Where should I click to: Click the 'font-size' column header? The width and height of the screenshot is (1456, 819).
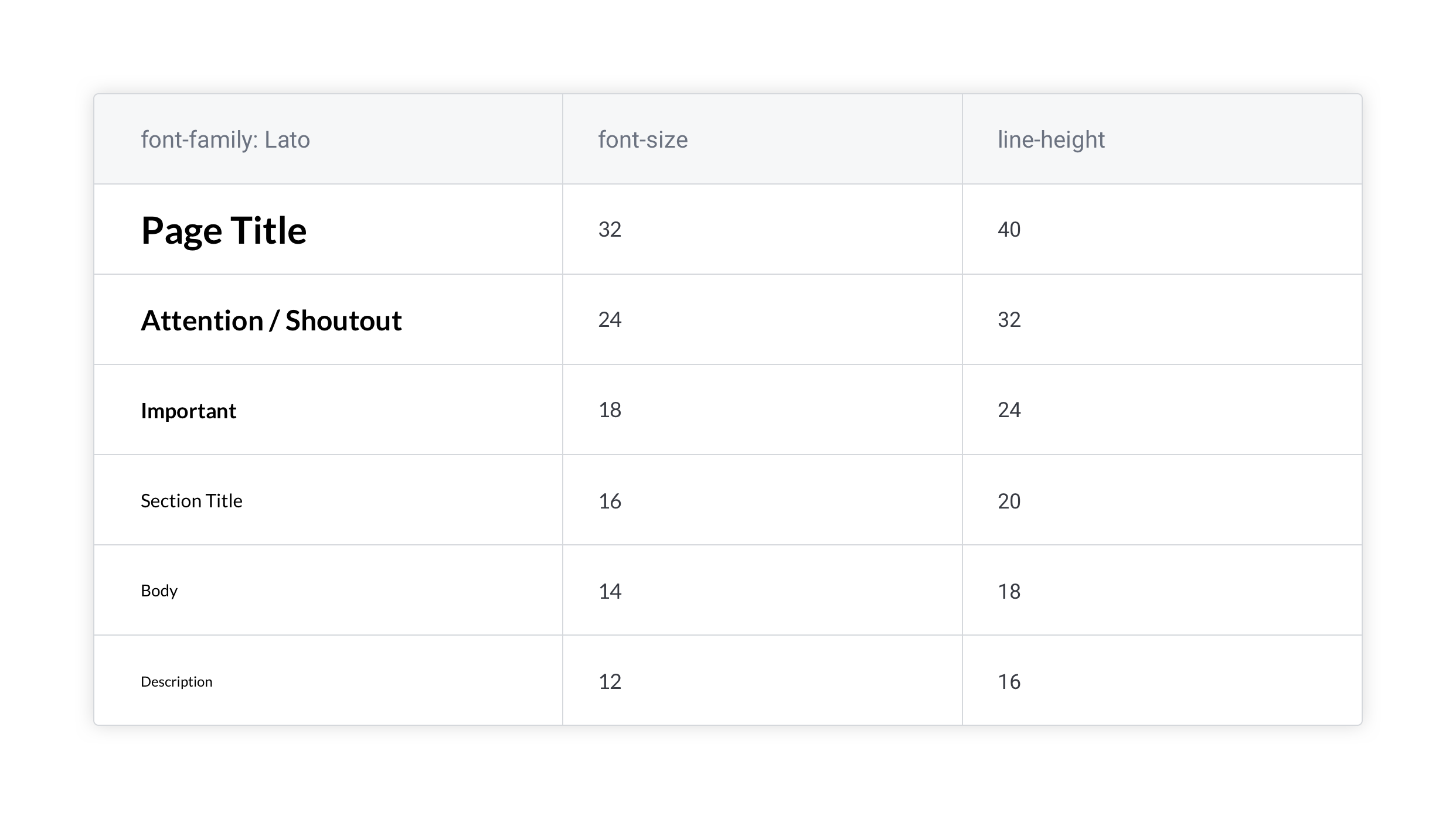coord(642,140)
